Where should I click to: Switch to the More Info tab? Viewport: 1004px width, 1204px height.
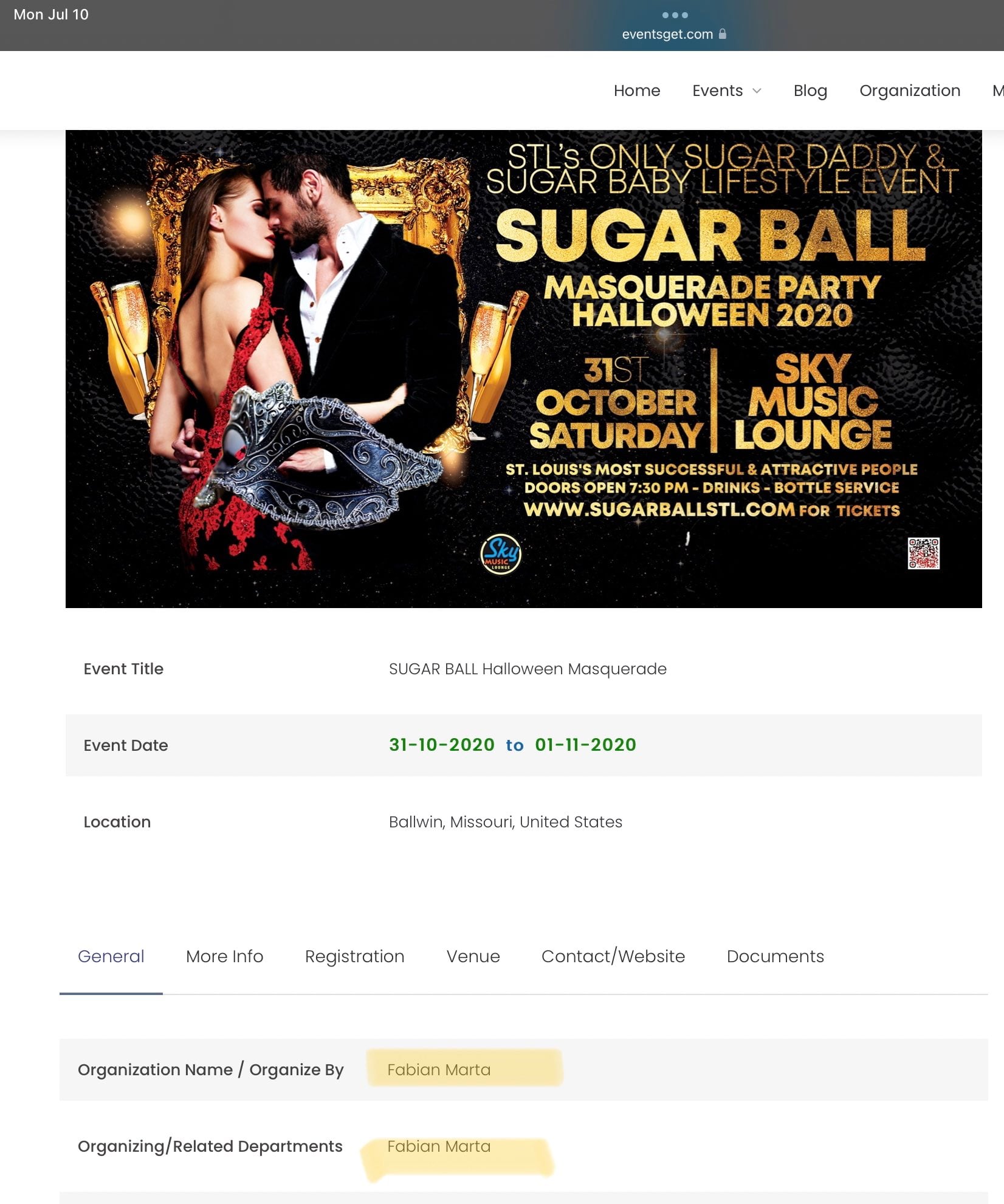(x=224, y=956)
